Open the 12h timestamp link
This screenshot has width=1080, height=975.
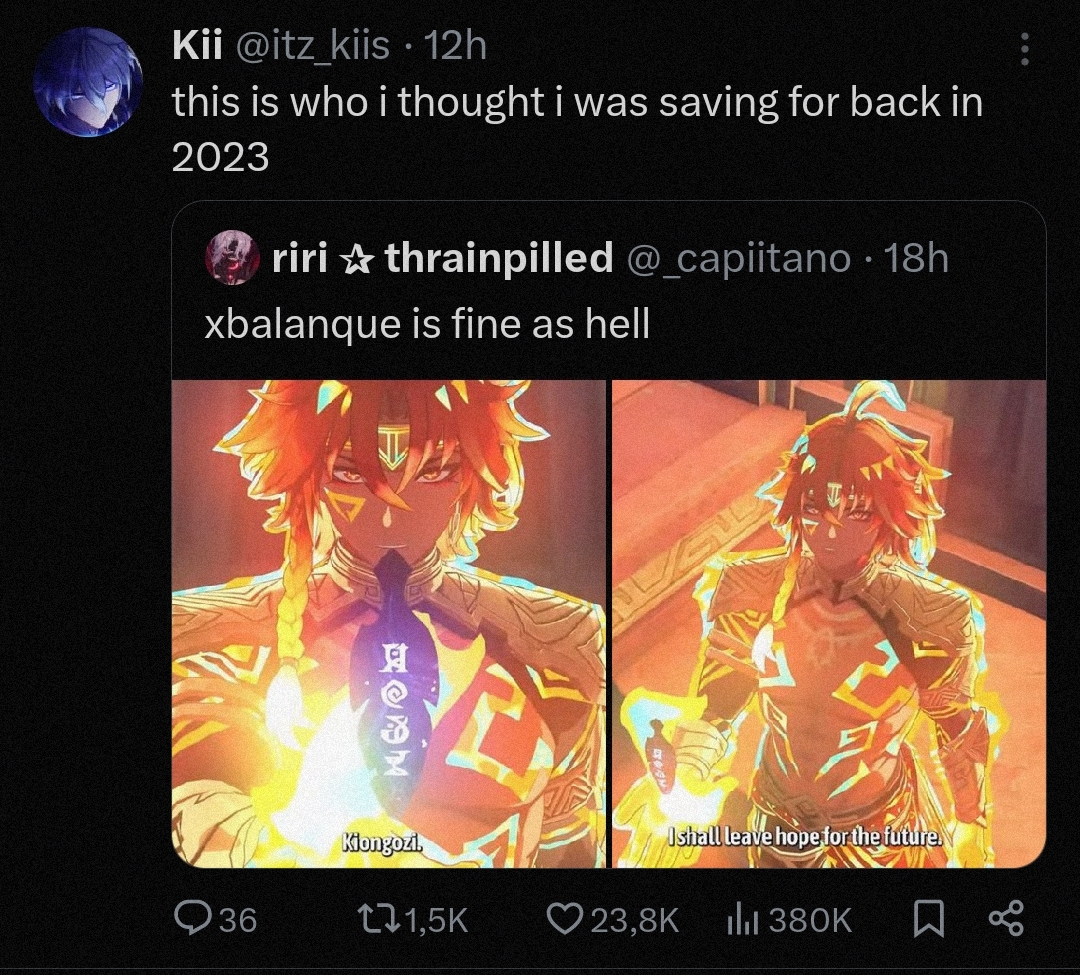[455, 46]
